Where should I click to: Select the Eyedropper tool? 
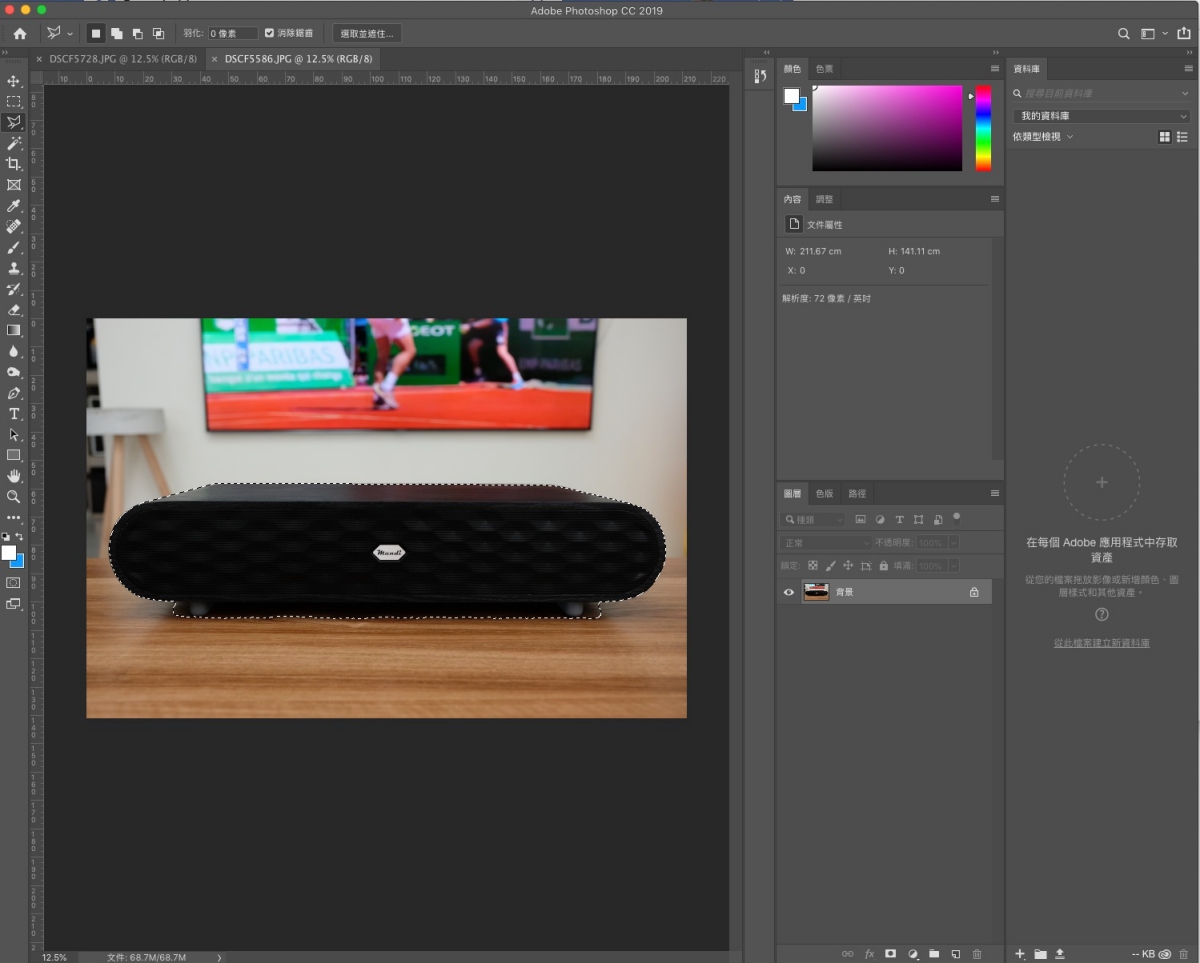pyautogui.click(x=14, y=205)
